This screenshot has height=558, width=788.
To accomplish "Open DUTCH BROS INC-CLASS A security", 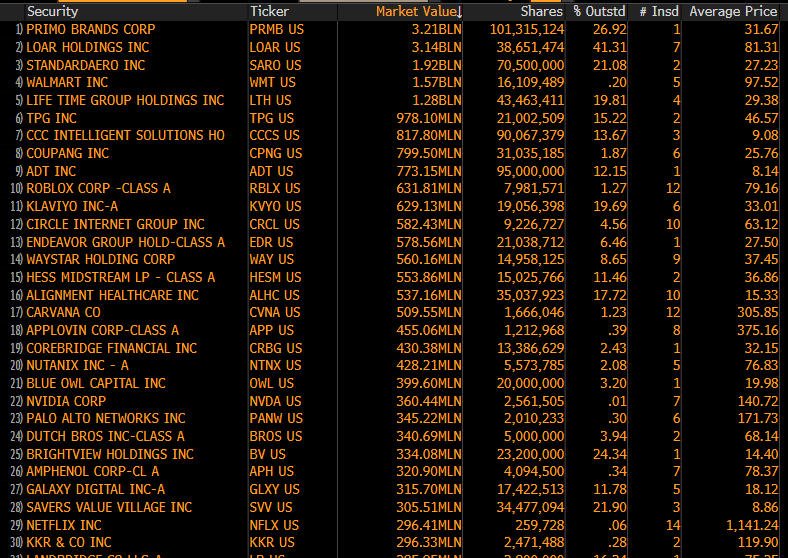I will pyautogui.click(x=105, y=436).
